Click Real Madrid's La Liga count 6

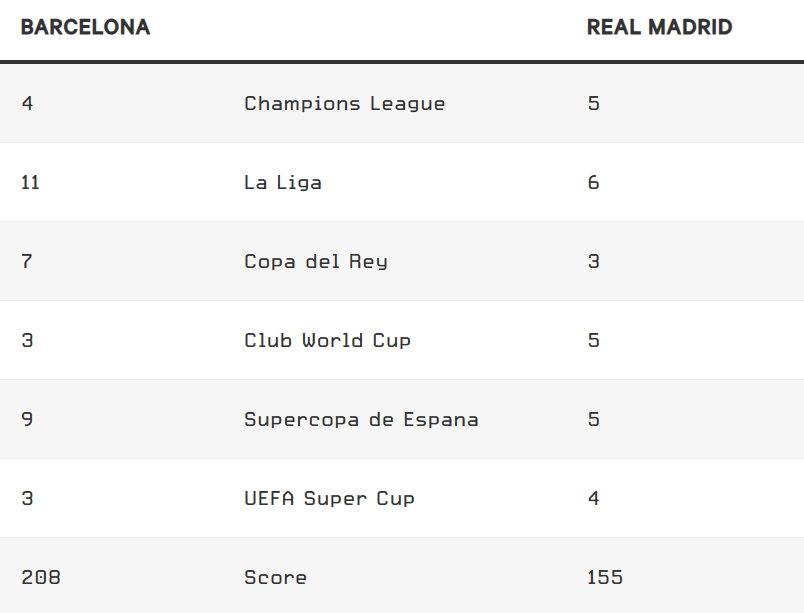pyautogui.click(x=593, y=182)
